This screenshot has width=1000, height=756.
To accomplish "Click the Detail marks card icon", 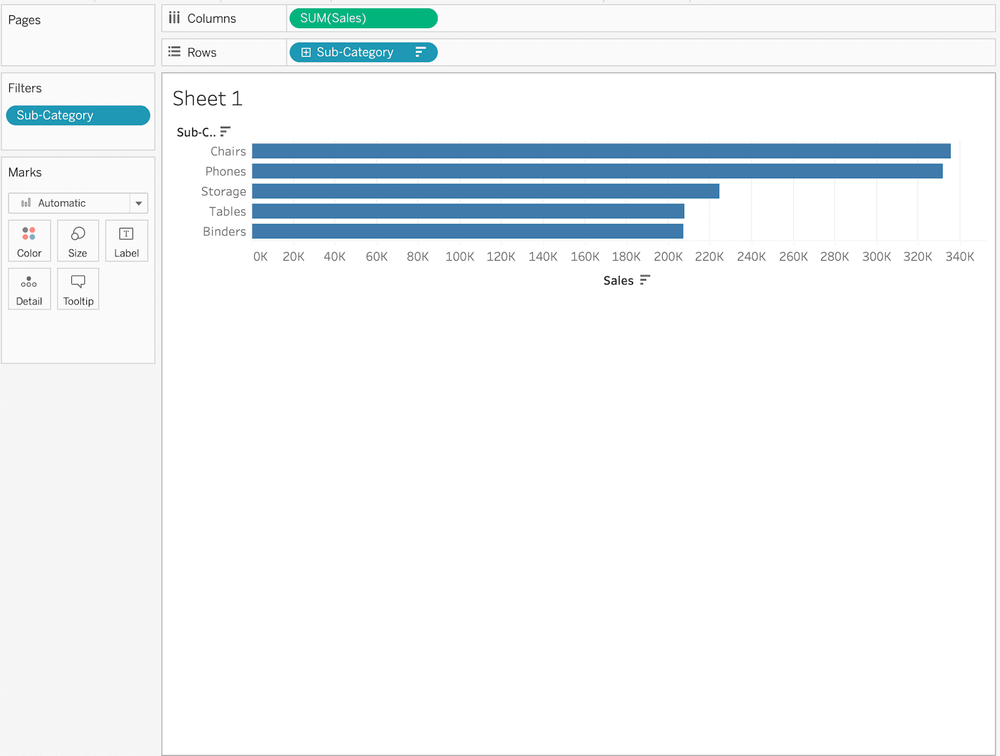I will (x=29, y=289).
